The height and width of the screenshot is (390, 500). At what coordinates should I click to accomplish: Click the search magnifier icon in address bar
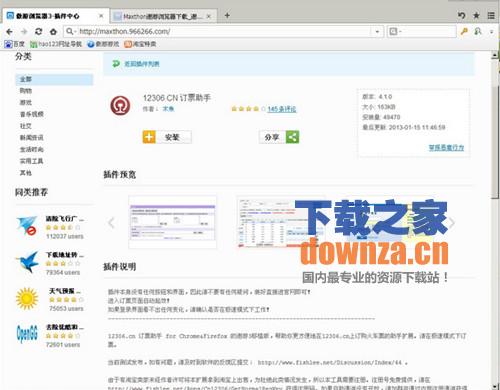click(69, 31)
